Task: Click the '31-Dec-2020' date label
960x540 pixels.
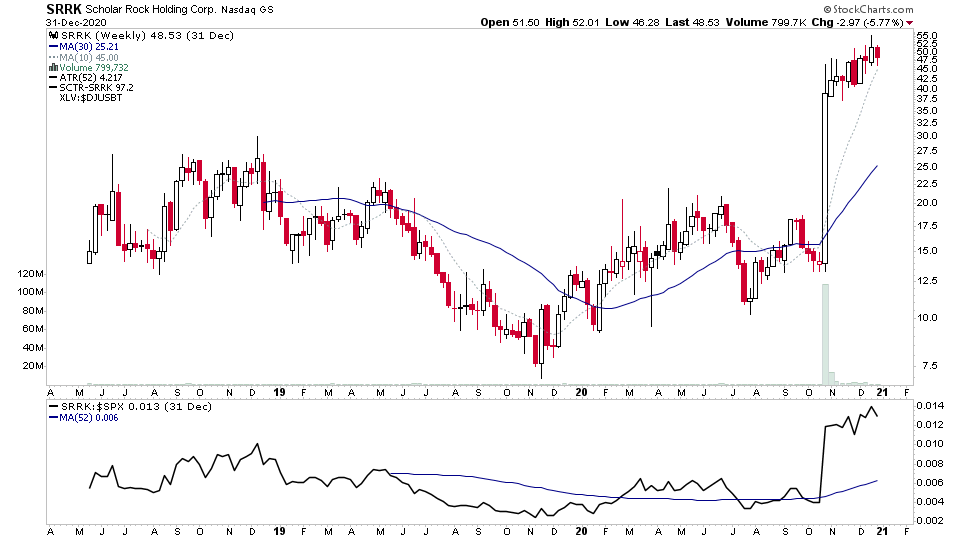Action: [x=76, y=23]
